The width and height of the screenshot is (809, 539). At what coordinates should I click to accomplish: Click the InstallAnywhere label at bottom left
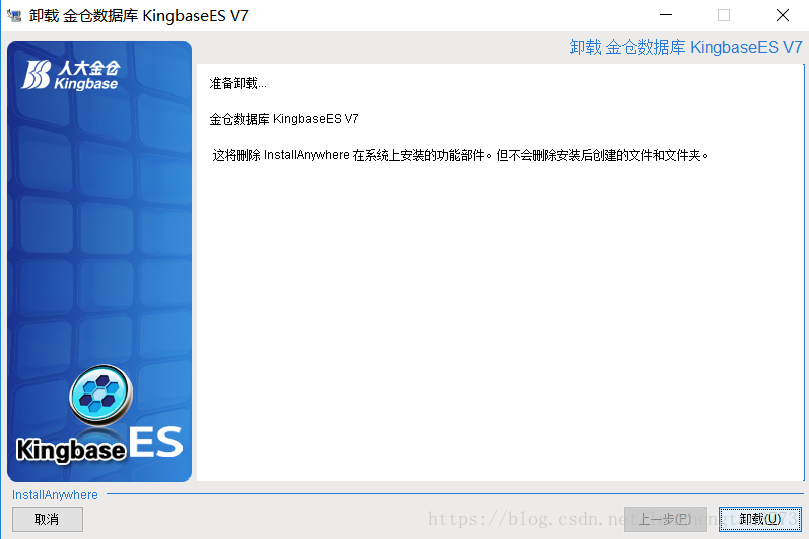pyautogui.click(x=55, y=495)
